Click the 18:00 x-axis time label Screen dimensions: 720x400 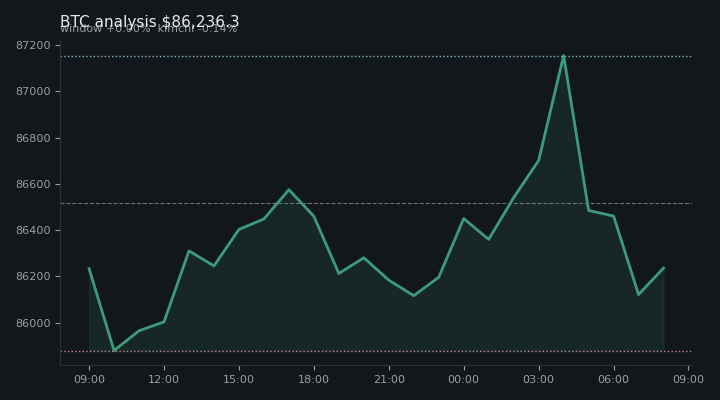pos(314,379)
